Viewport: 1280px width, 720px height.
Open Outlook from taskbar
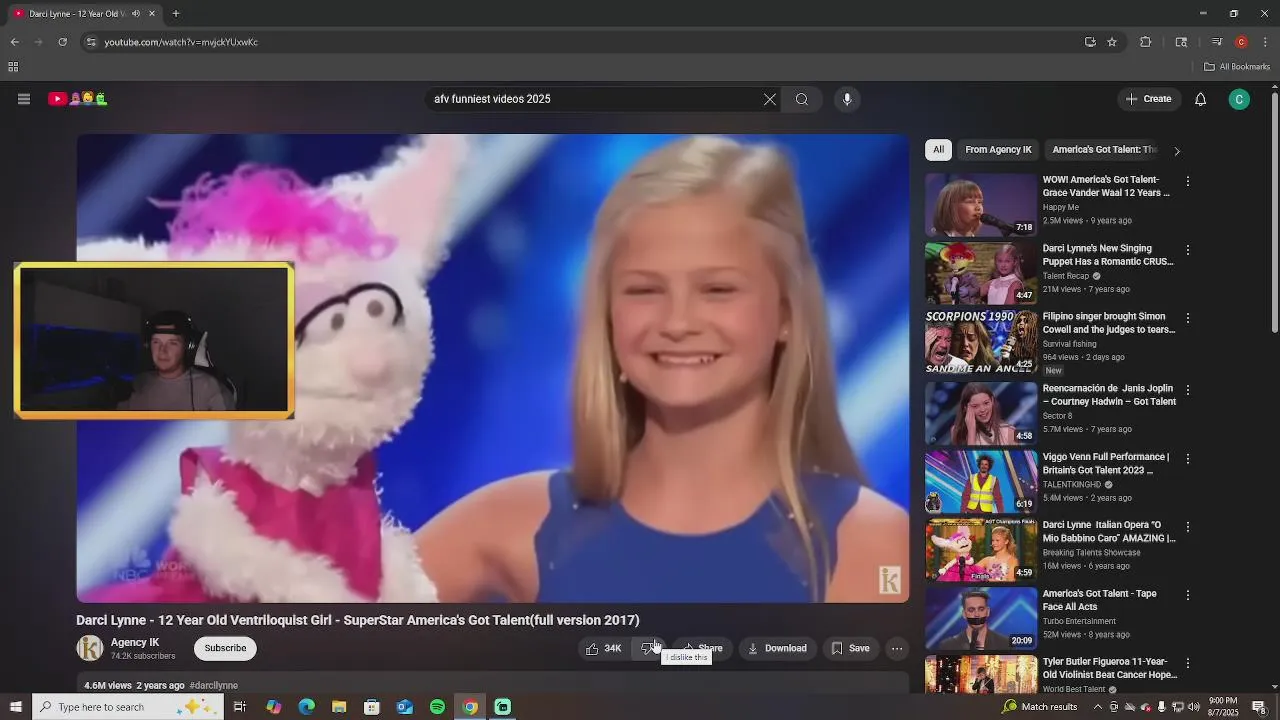[x=404, y=707]
